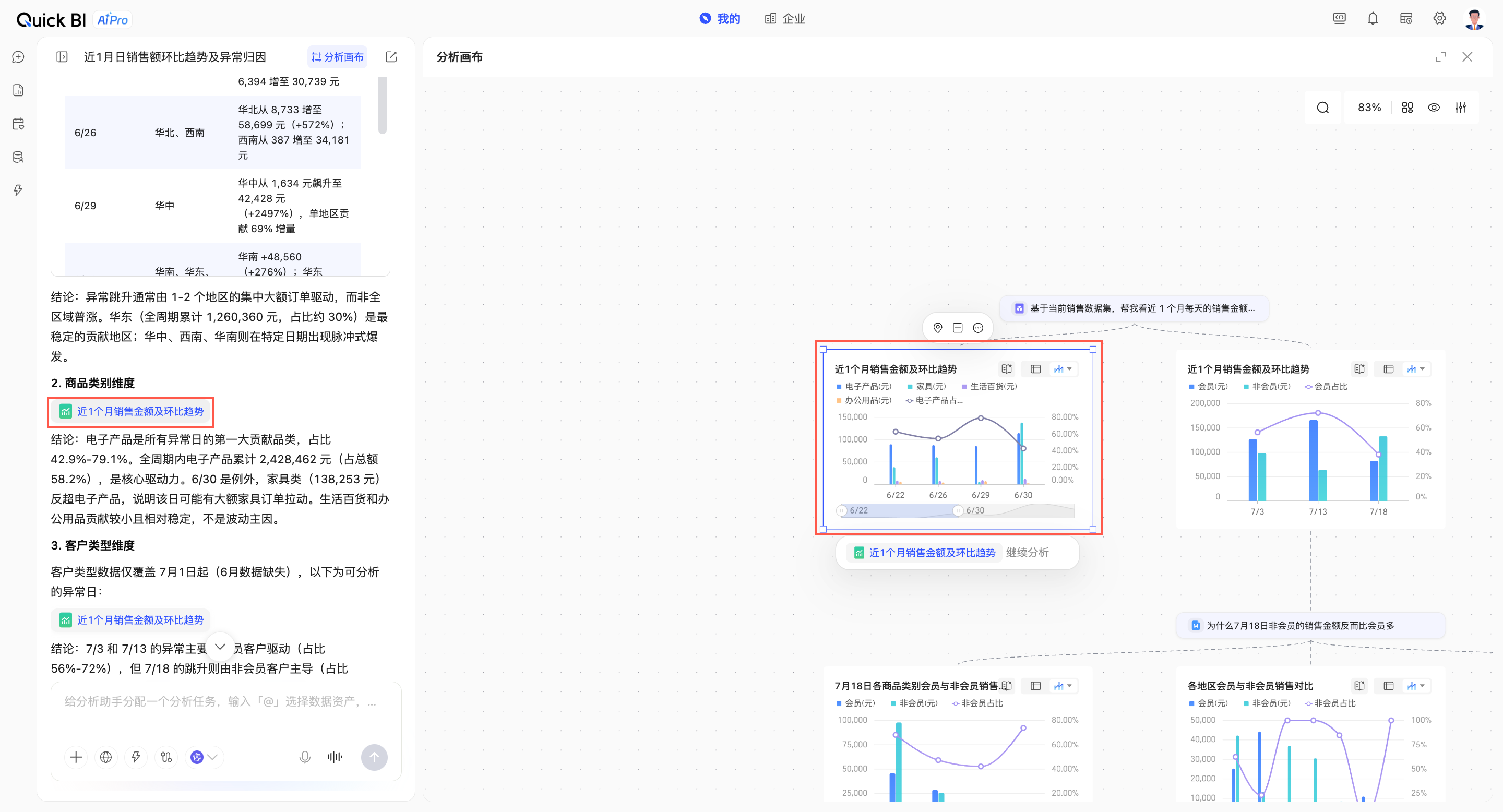Viewport: 1503px width, 812px height.
Task: Toggle 非会员占比 legend in 各地区会员与非会员销售对比 chart
Action: coord(1330,703)
